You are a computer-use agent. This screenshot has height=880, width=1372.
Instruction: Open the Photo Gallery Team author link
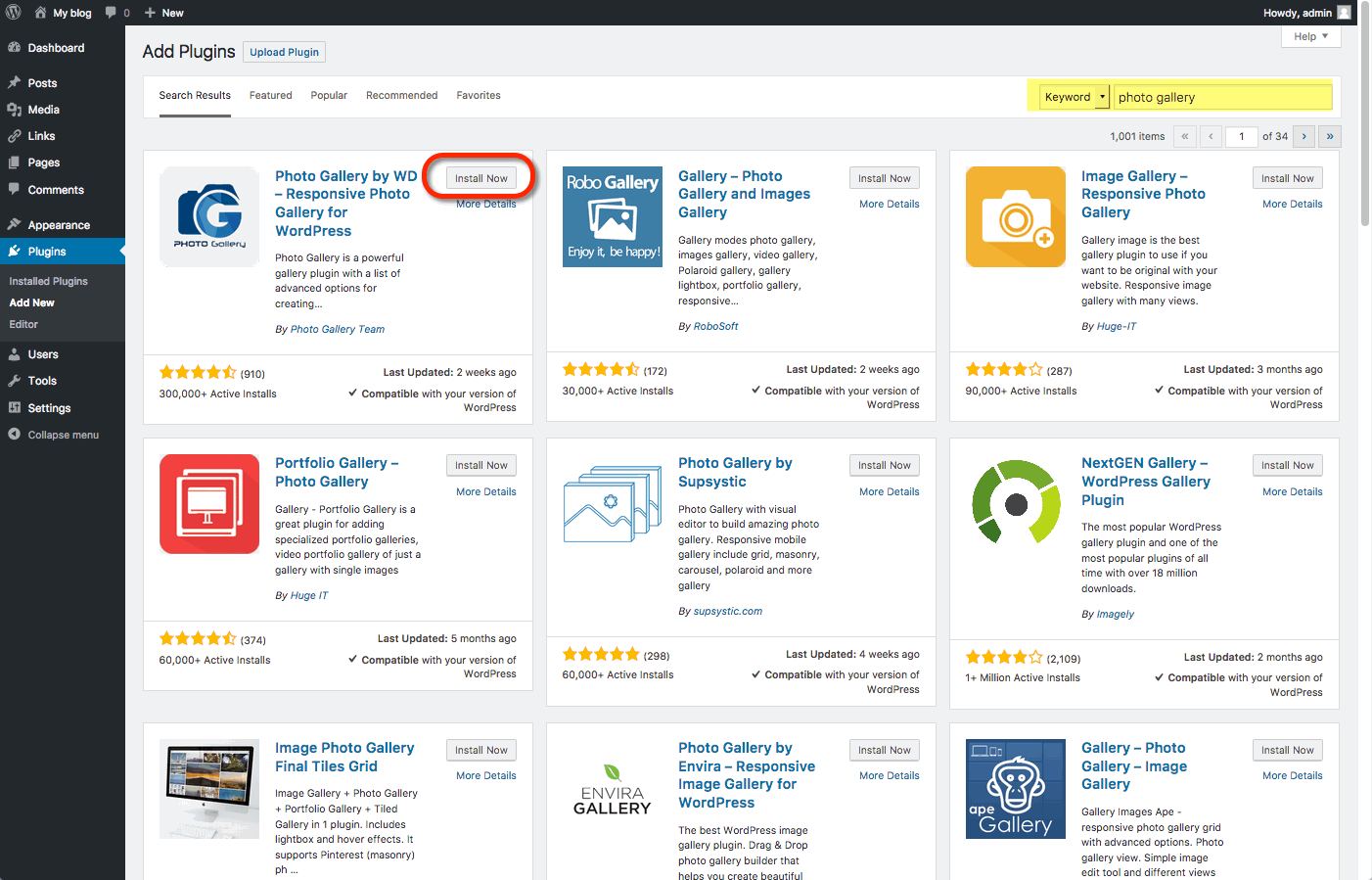click(338, 329)
